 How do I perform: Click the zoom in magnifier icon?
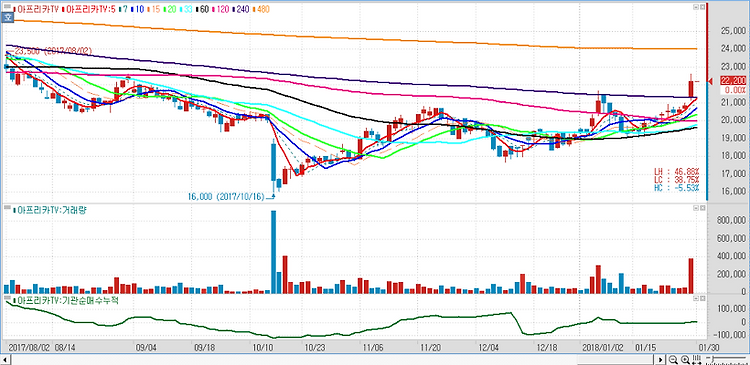[x=685, y=359]
